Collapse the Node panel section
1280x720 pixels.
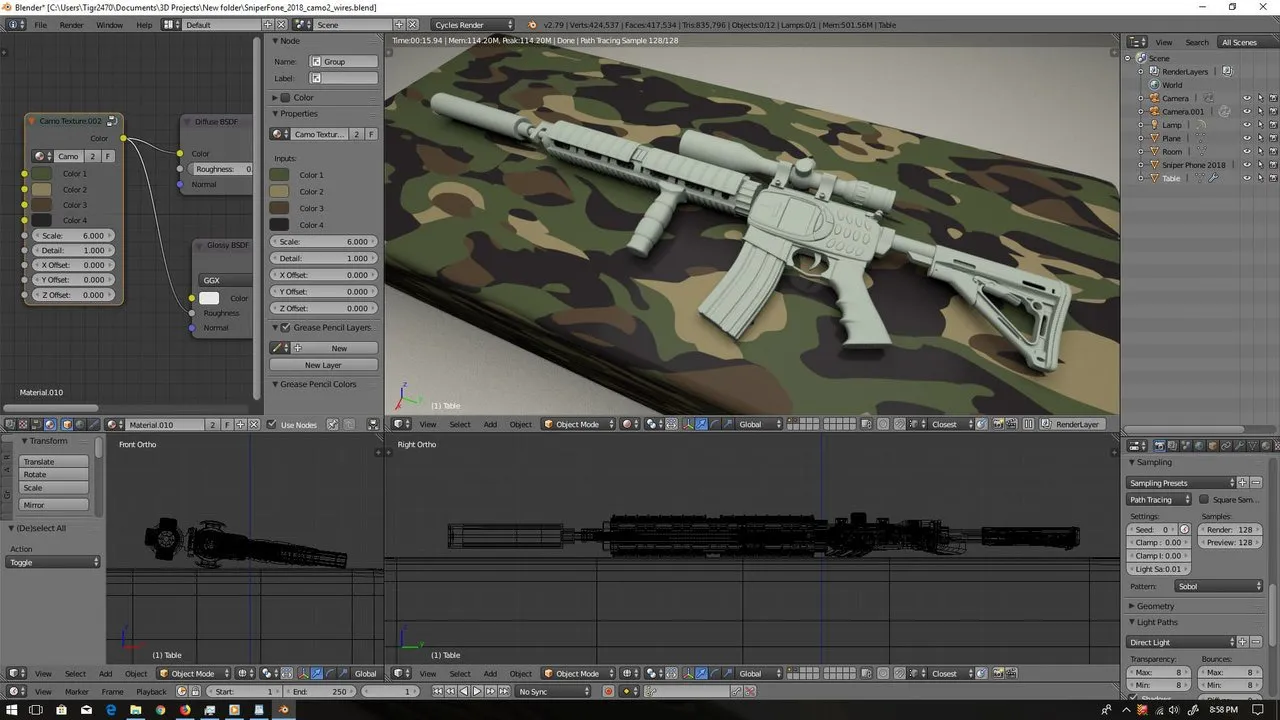pyautogui.click(x=276, y=41)
